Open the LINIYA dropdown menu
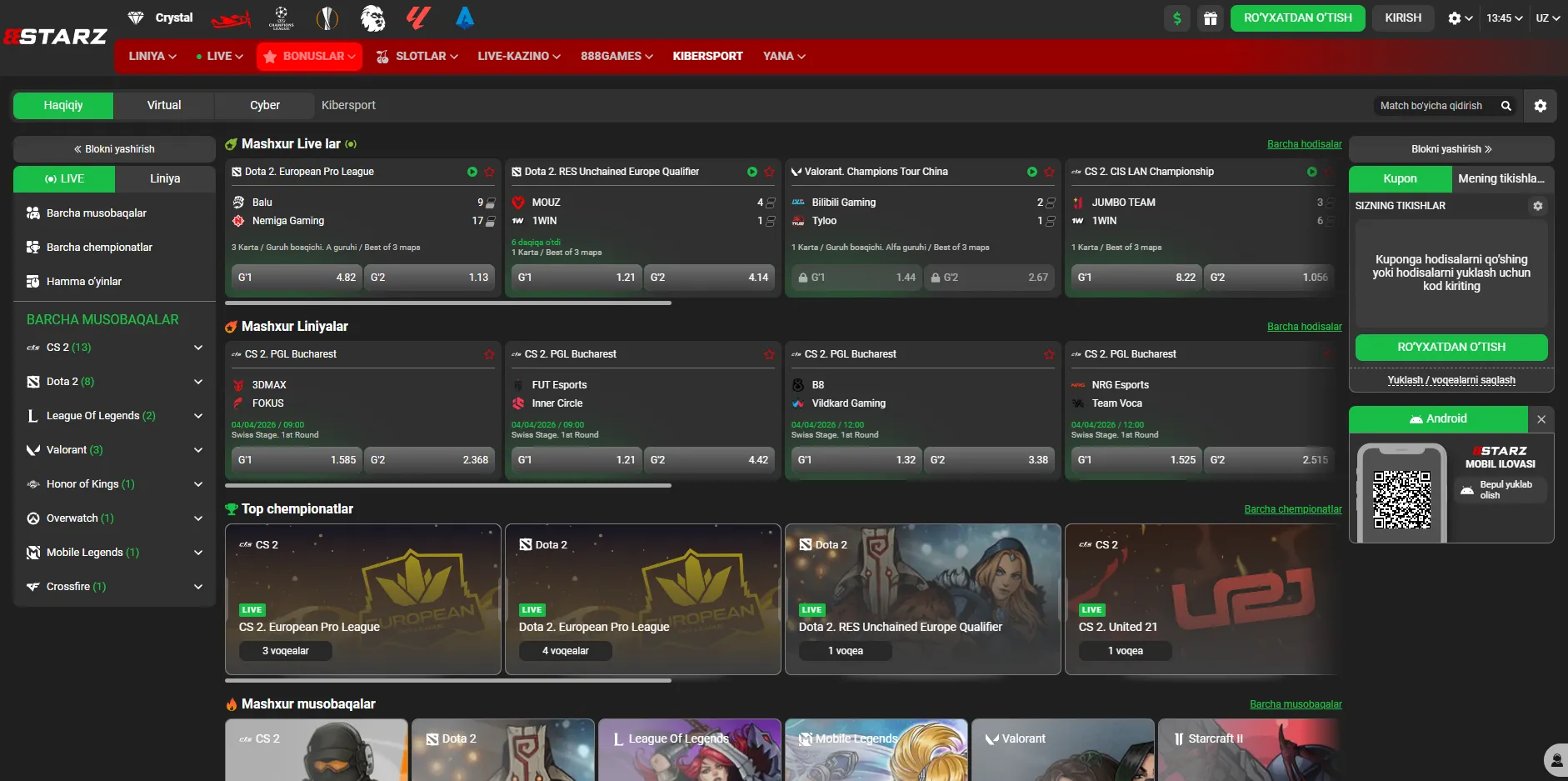This screenshot has height=781, width=1568. [x=152, y=57]
